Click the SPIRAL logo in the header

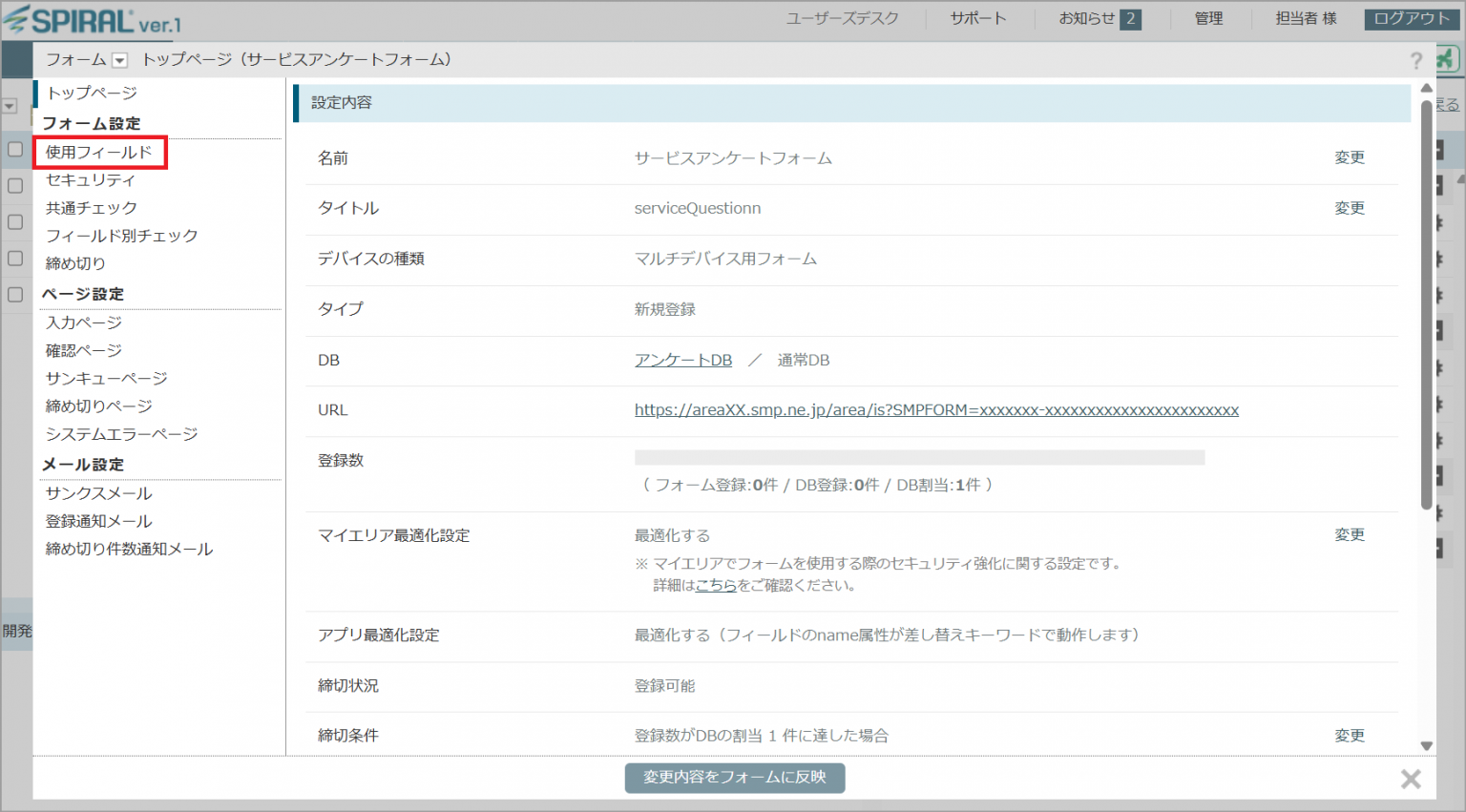click(x=92, y=20)
